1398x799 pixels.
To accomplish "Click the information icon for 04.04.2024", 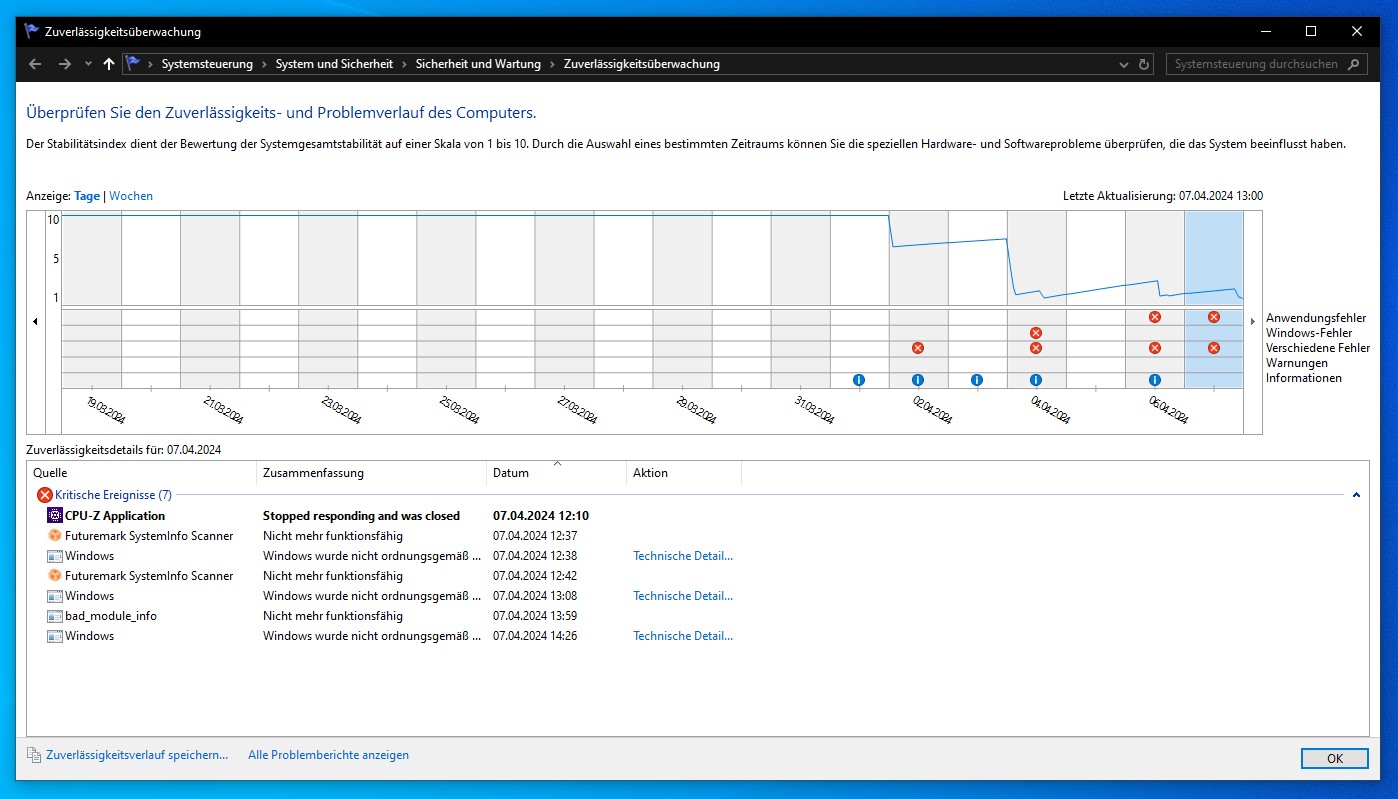I will [x=1036, y=380].
